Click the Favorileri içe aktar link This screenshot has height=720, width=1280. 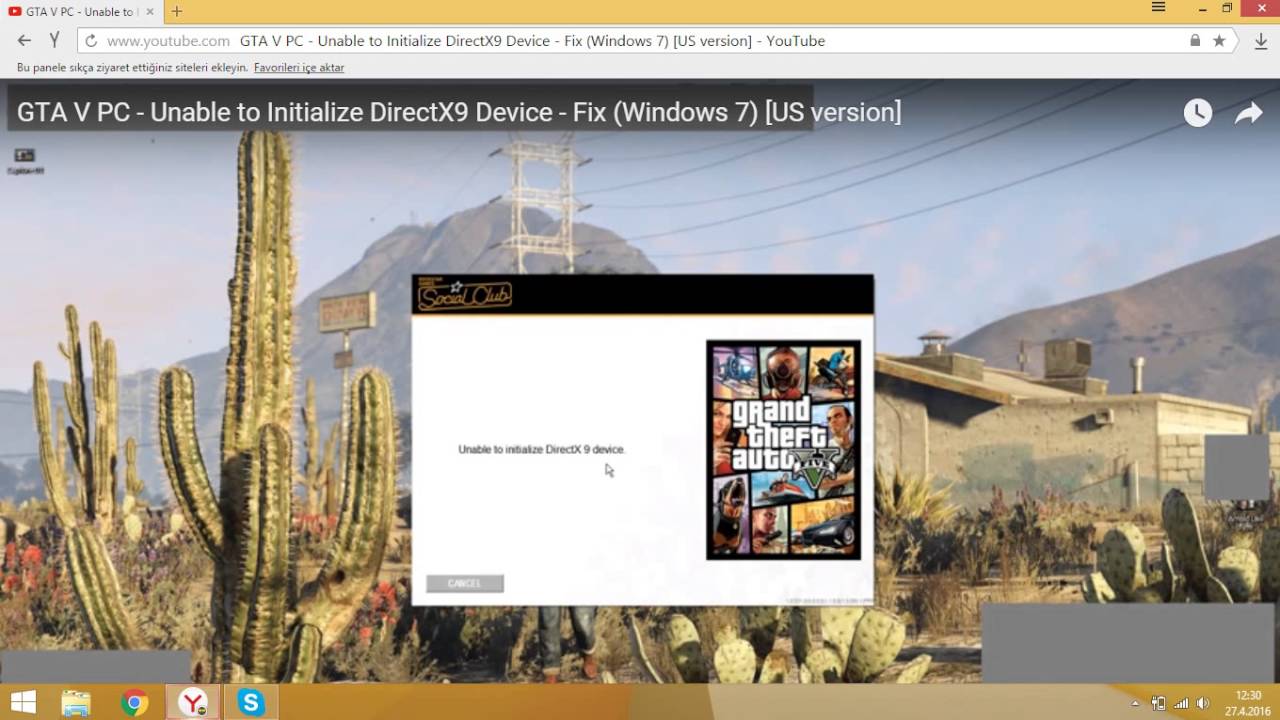(x=299, y=68)
